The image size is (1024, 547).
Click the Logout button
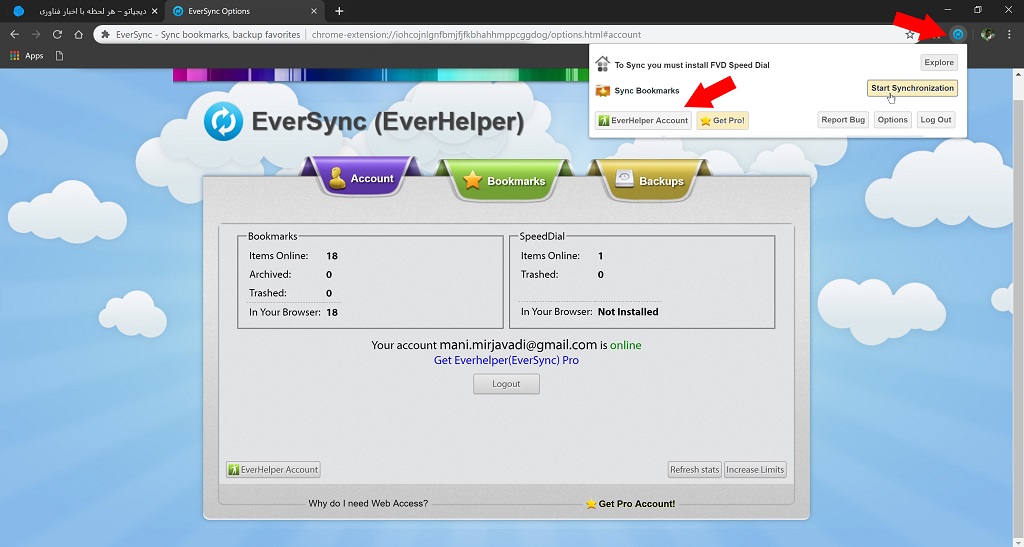506,384
